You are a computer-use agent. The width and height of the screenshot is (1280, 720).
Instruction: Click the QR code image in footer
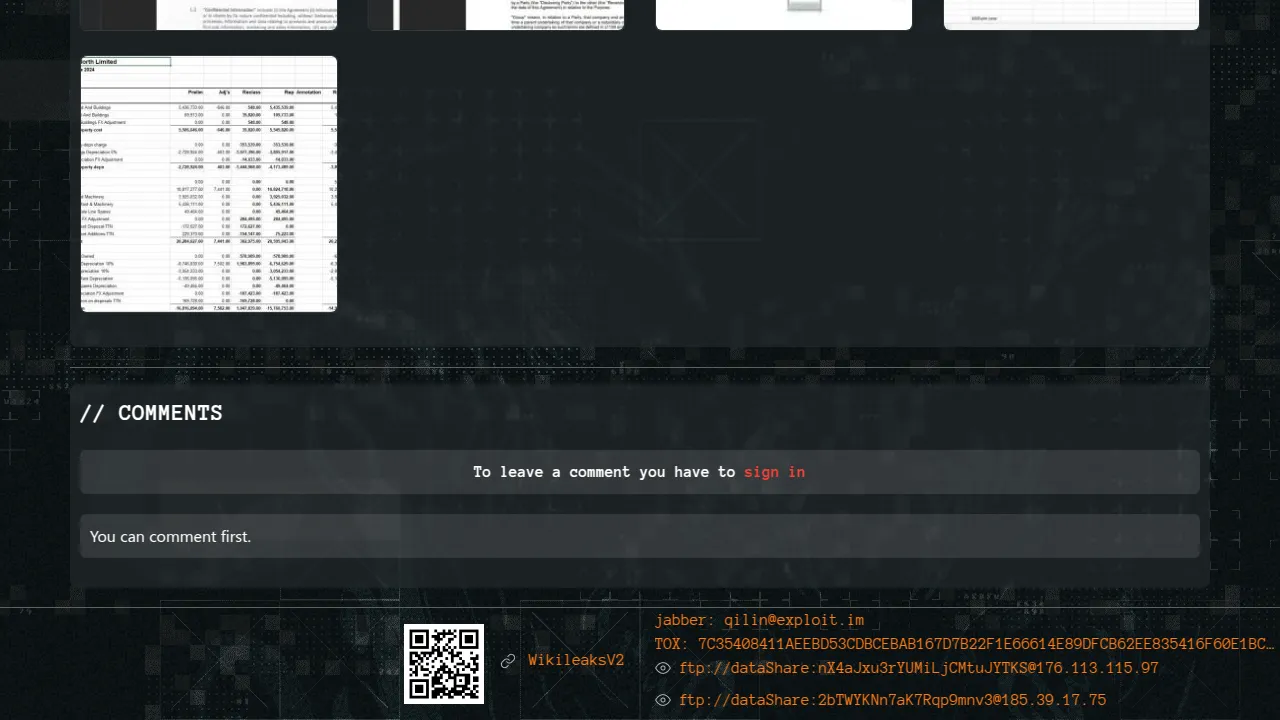(443, 663)
